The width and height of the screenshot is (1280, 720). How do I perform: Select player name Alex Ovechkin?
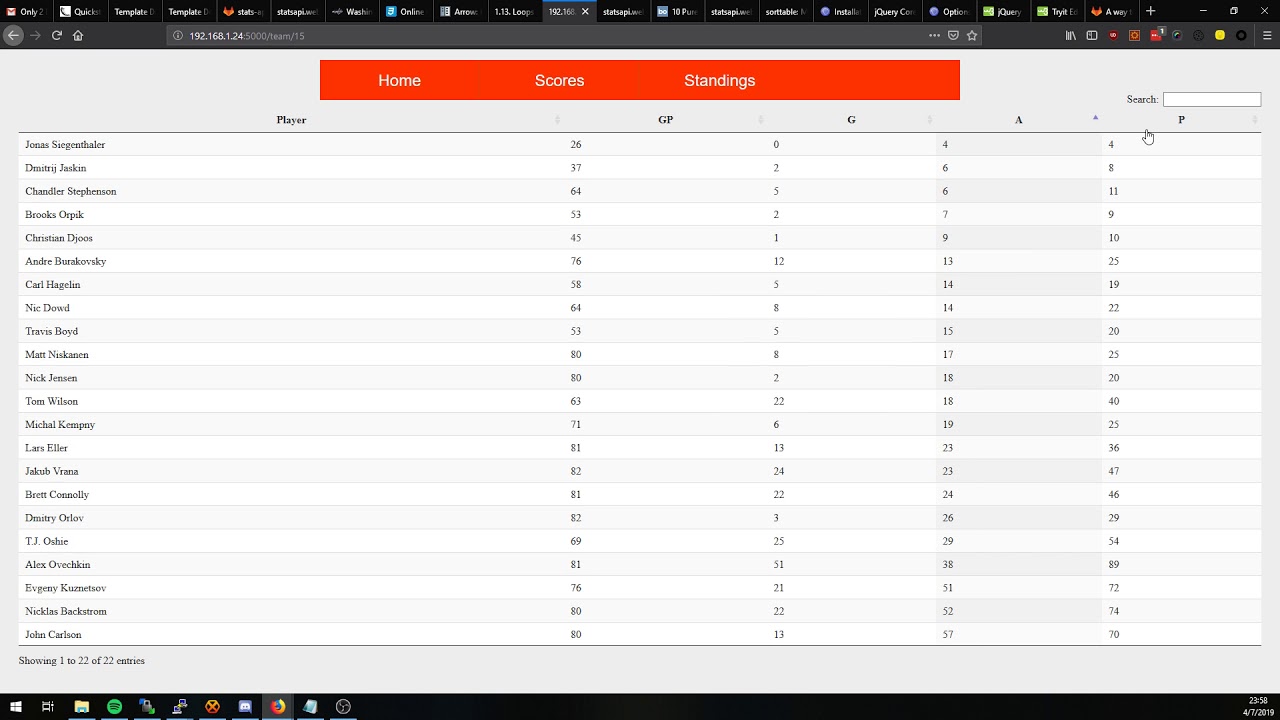58,565
